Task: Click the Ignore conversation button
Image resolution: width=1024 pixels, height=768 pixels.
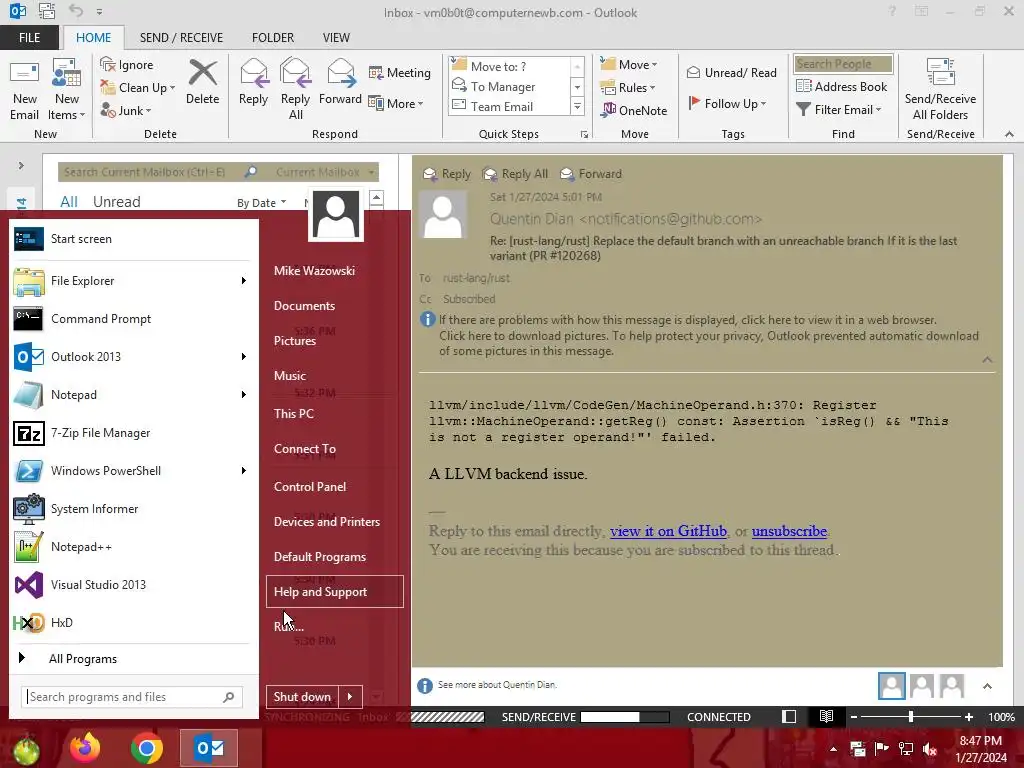Action: pos(127,65)
